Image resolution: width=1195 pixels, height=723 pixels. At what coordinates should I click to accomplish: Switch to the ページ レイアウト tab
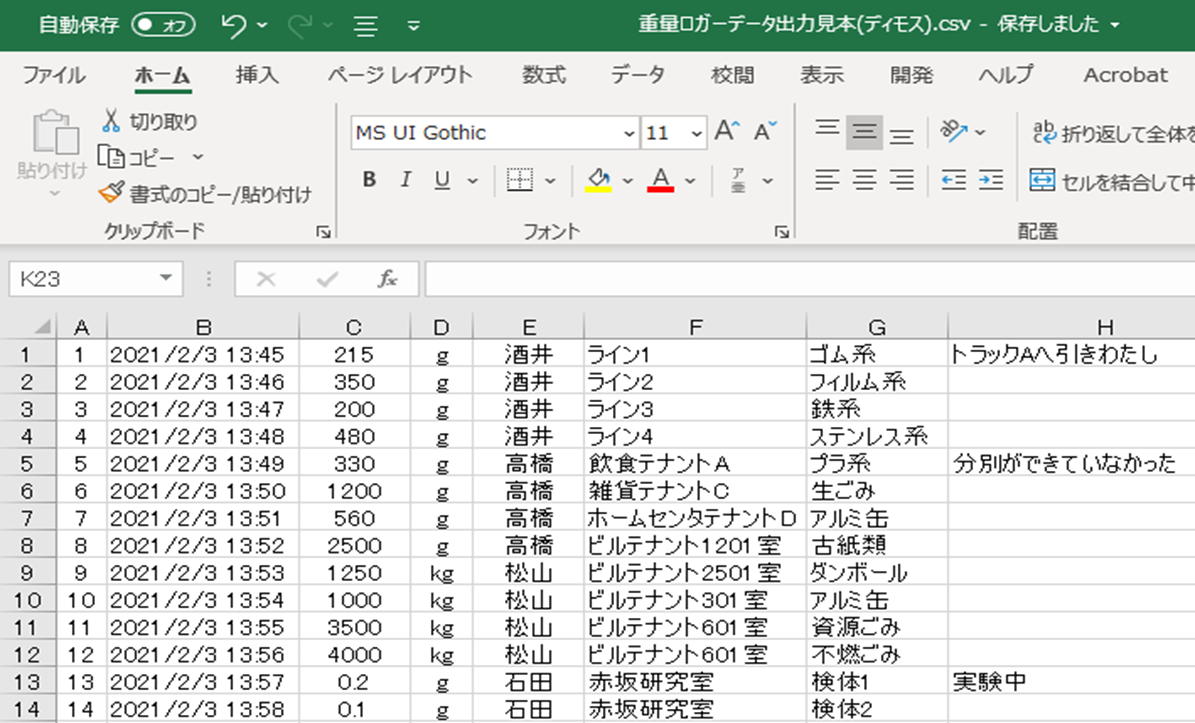(400, 75)
